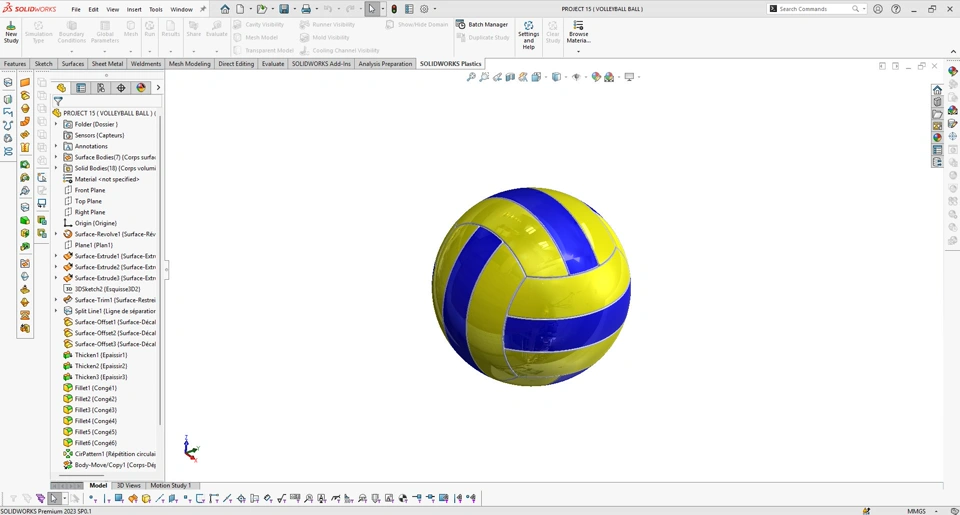Select Material <not specified> item
The height and width of the screenshot is (515, 960).
coord(107,179)
